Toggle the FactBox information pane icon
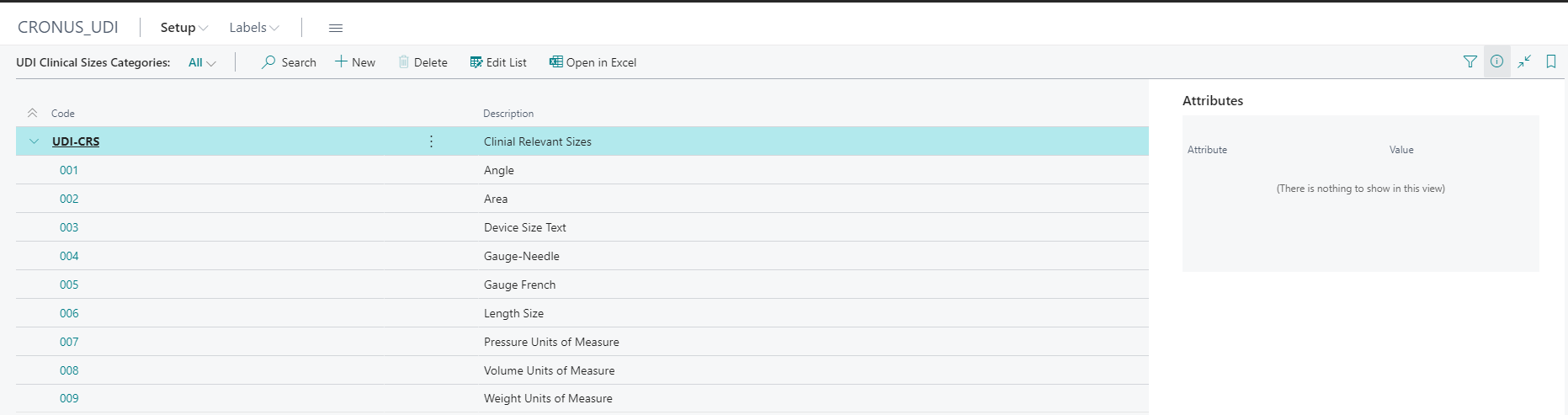Screen dimensions: 1568x415 [1496, 61]
